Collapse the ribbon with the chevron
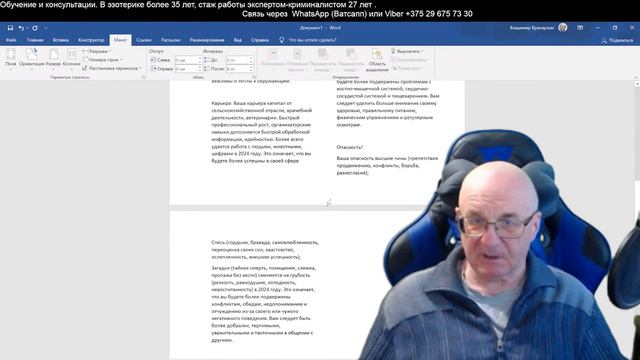 coord(635,77)
